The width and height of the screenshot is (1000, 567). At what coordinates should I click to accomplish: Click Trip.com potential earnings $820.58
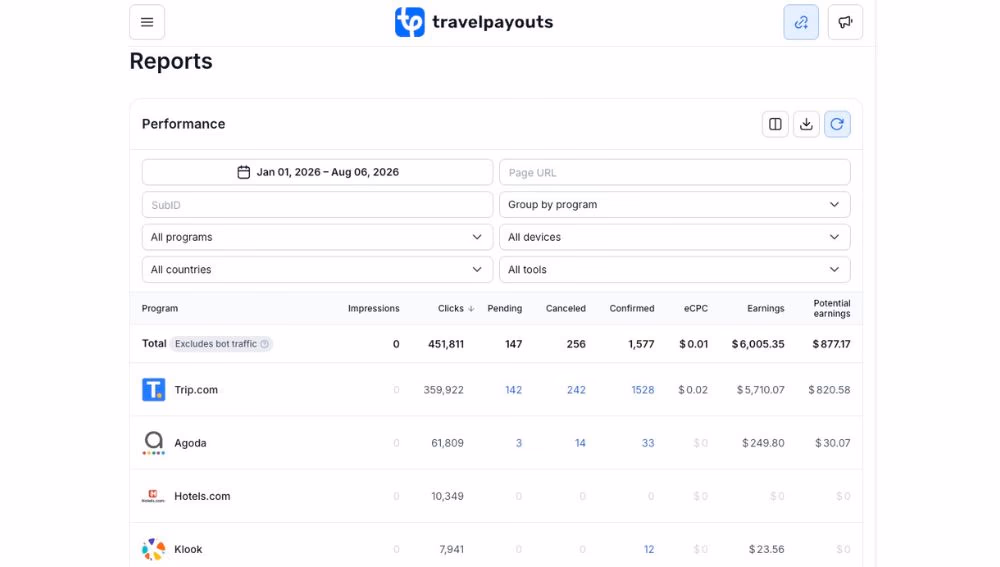[x=829, y=390]
